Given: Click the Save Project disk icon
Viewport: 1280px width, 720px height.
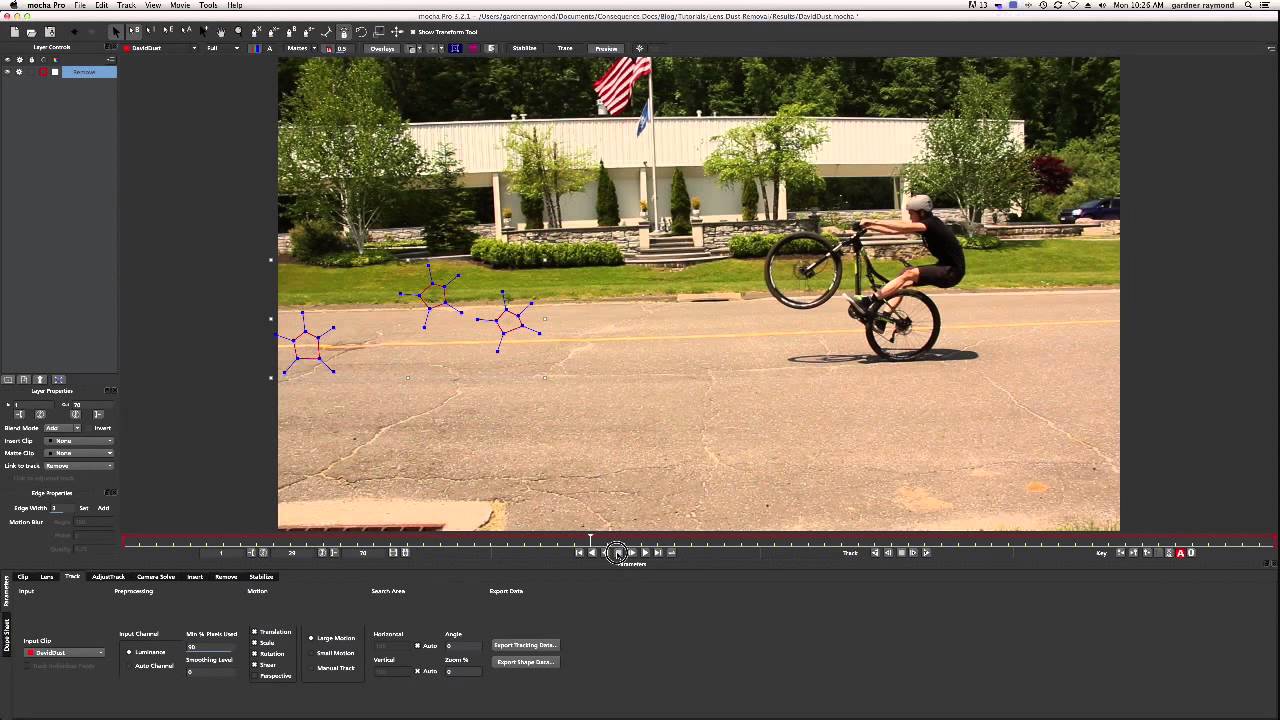Looking at the screenshot, I should coord(50,32).
